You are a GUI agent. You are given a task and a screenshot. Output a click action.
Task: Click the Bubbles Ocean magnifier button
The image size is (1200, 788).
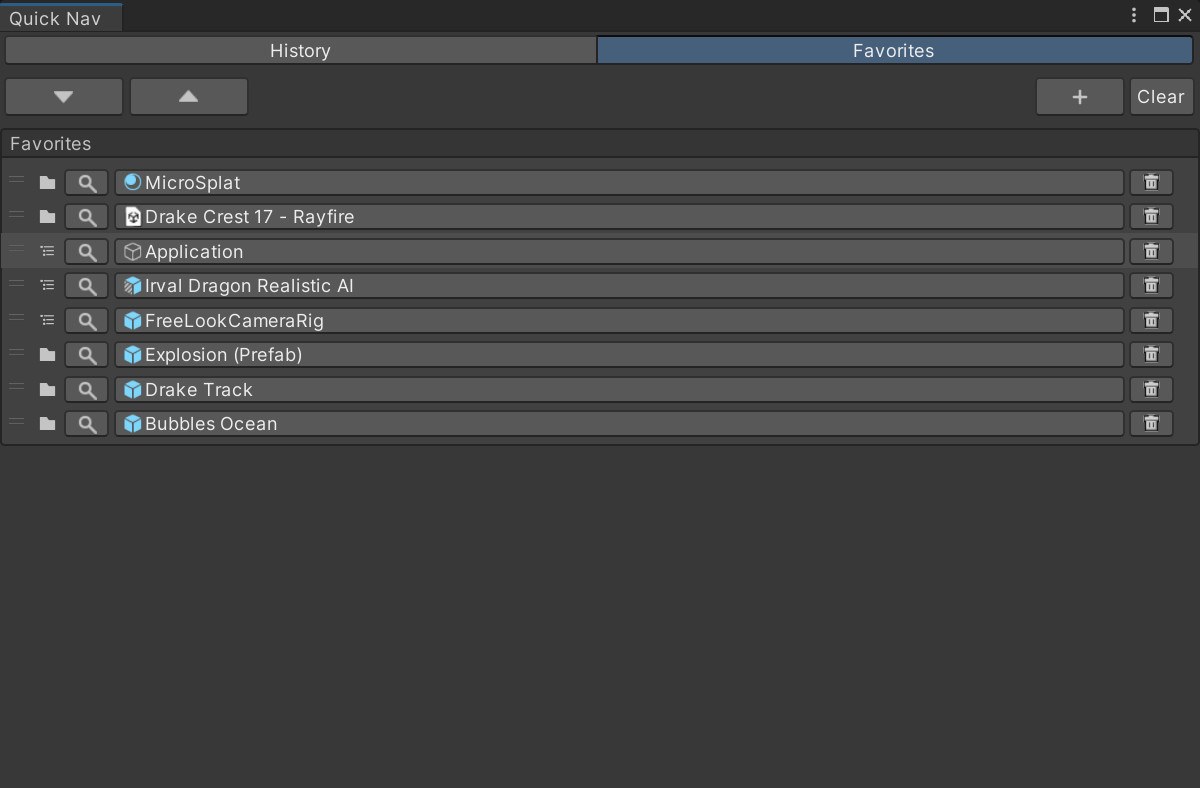pos(87,424)
